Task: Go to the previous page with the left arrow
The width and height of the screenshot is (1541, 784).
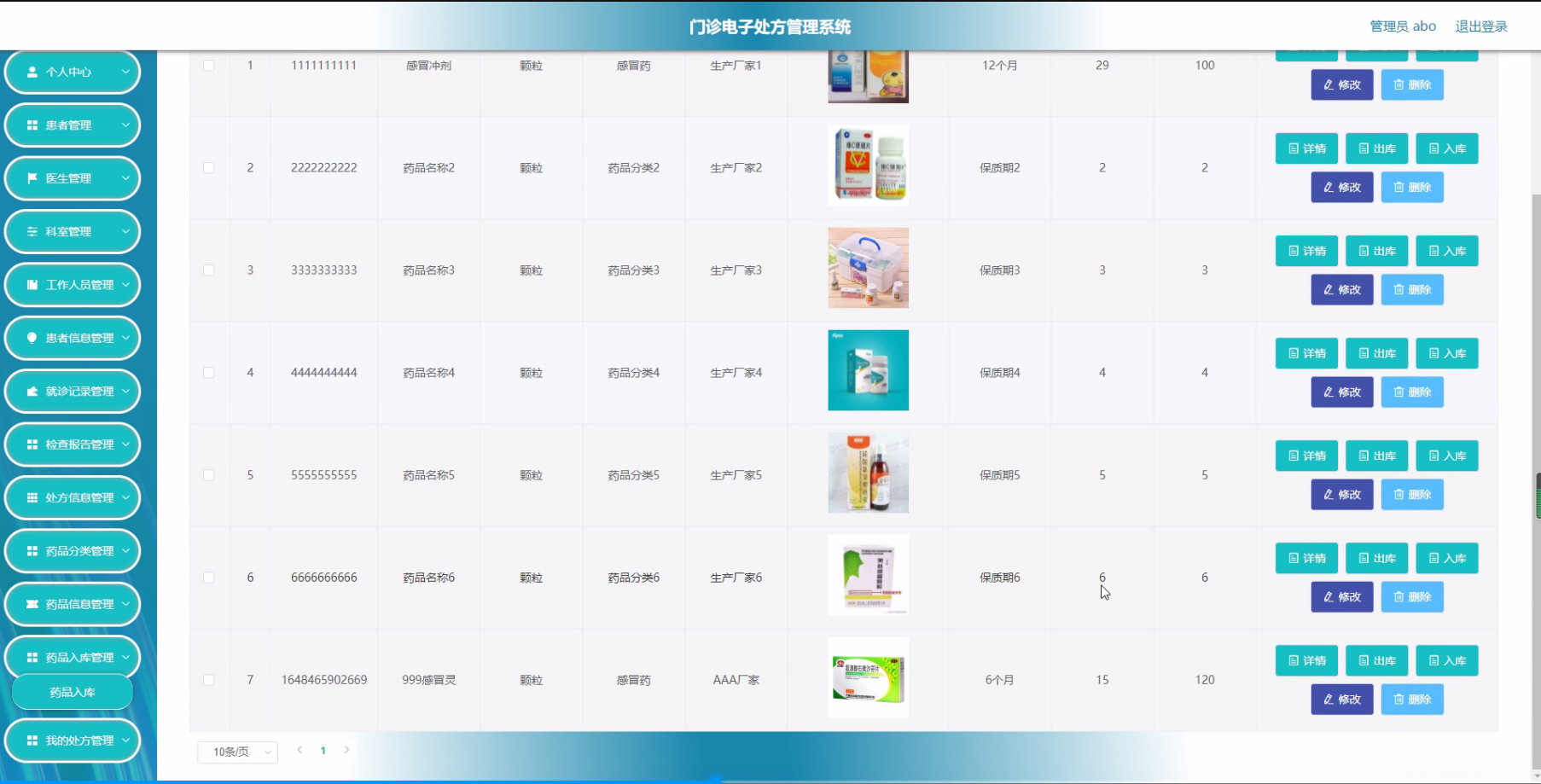Action: tap(299, 750)
